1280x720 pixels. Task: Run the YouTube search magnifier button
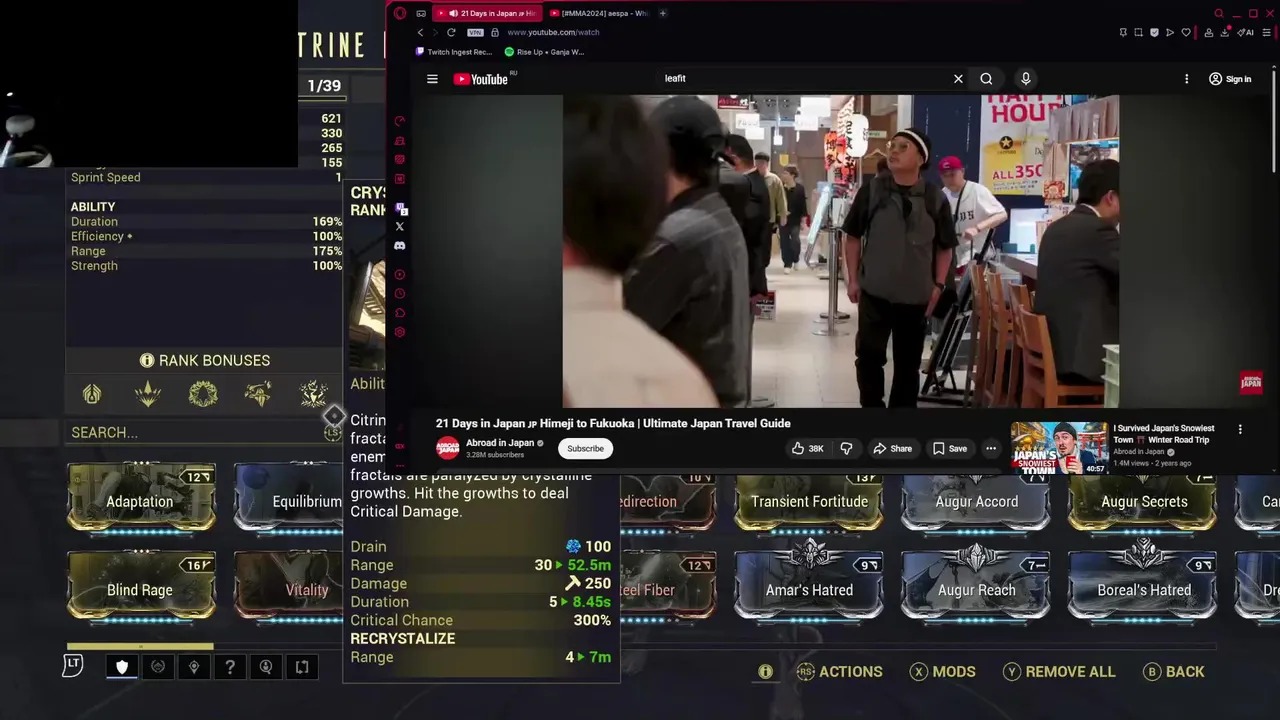coord(986,79)
